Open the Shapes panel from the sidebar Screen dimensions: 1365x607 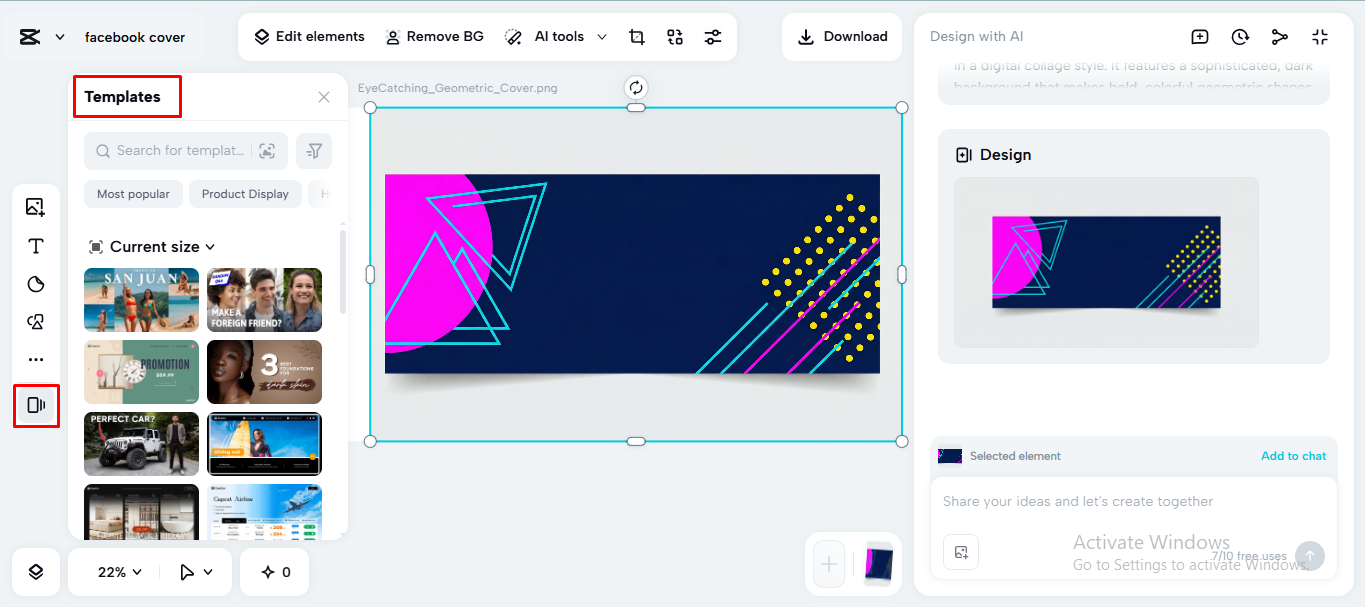[x=36, y=284]
